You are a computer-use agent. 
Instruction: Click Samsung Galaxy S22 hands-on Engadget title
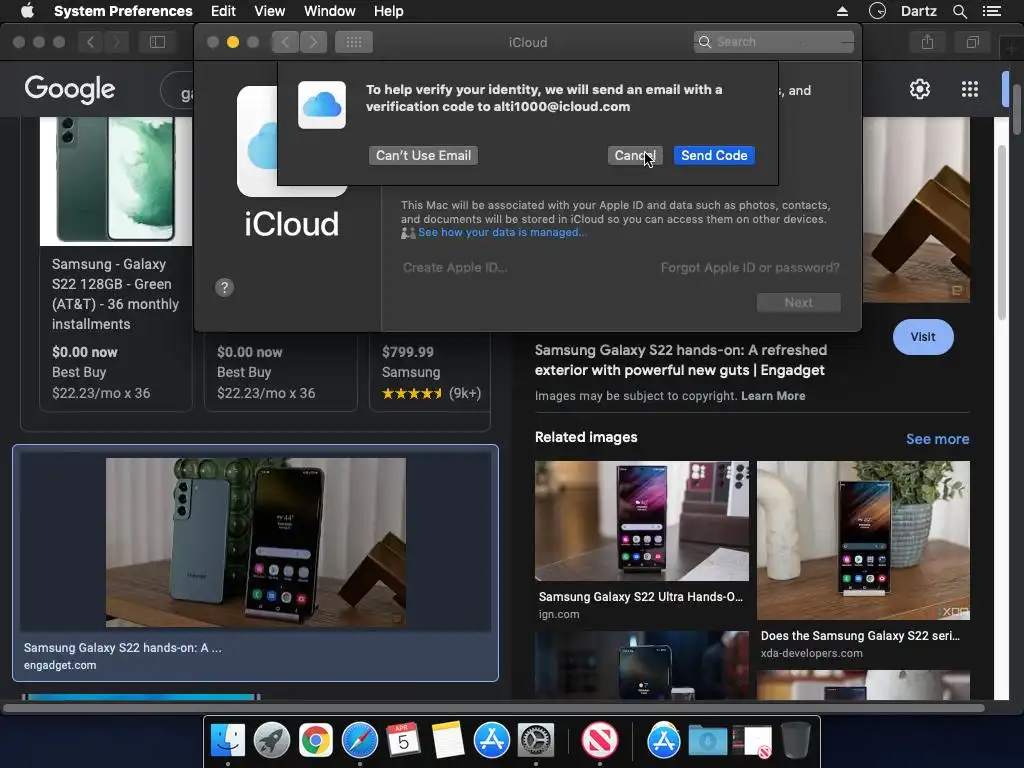tap(680, 360)
